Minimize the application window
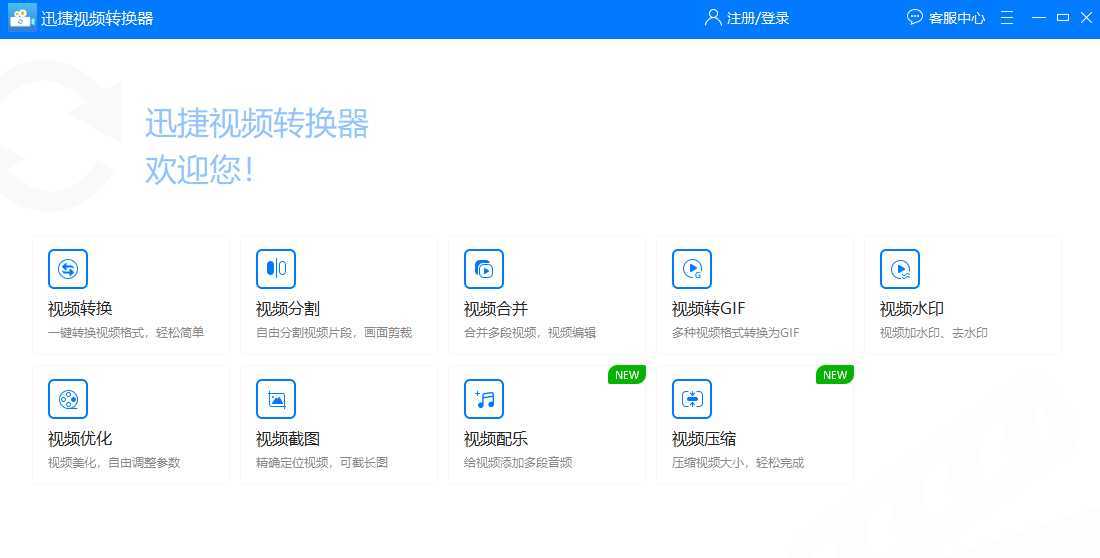The height and width of the screenshot is (558, 1100). [1039, 18]
